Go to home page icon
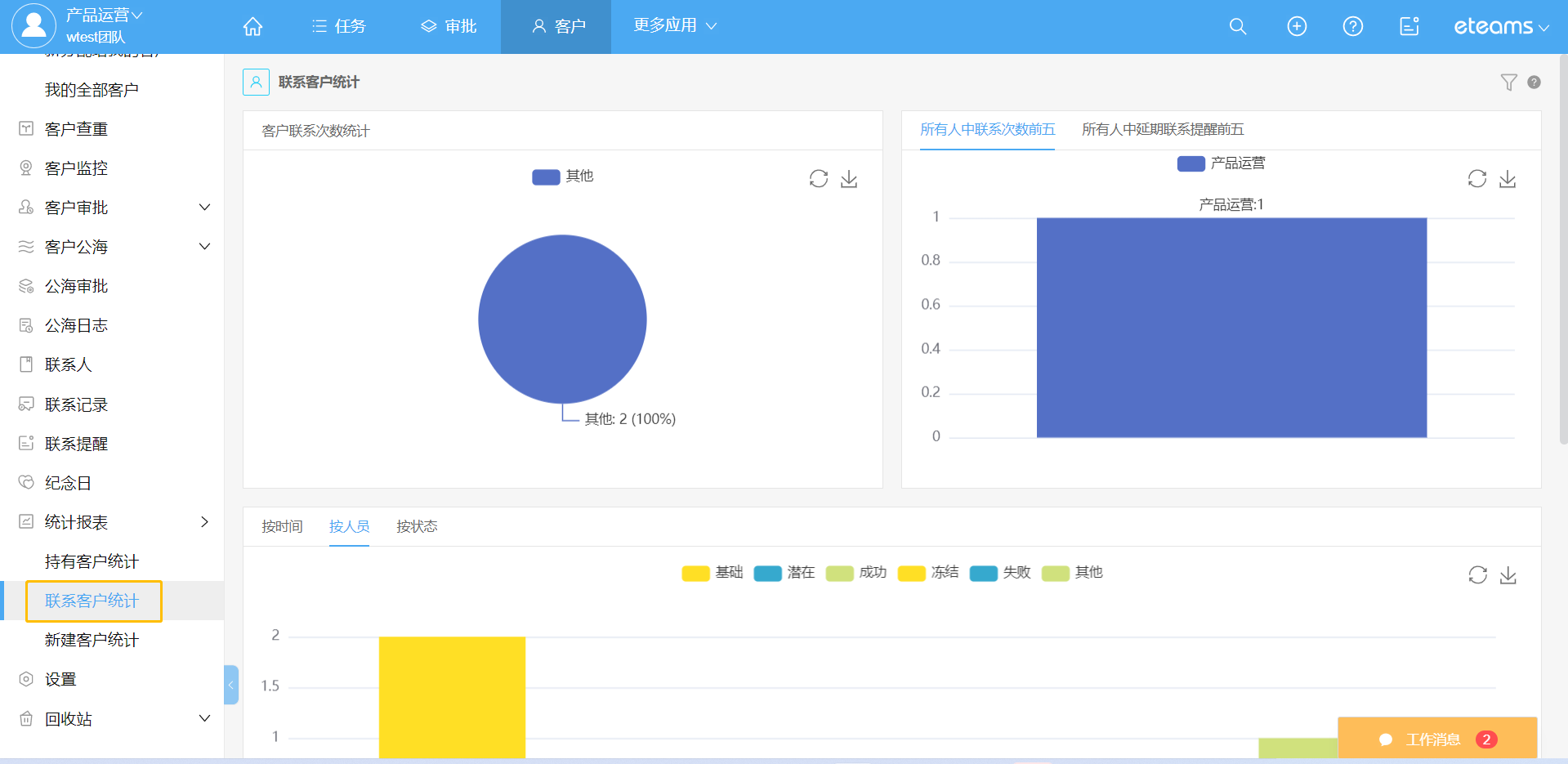 click(x=253, y=27)
